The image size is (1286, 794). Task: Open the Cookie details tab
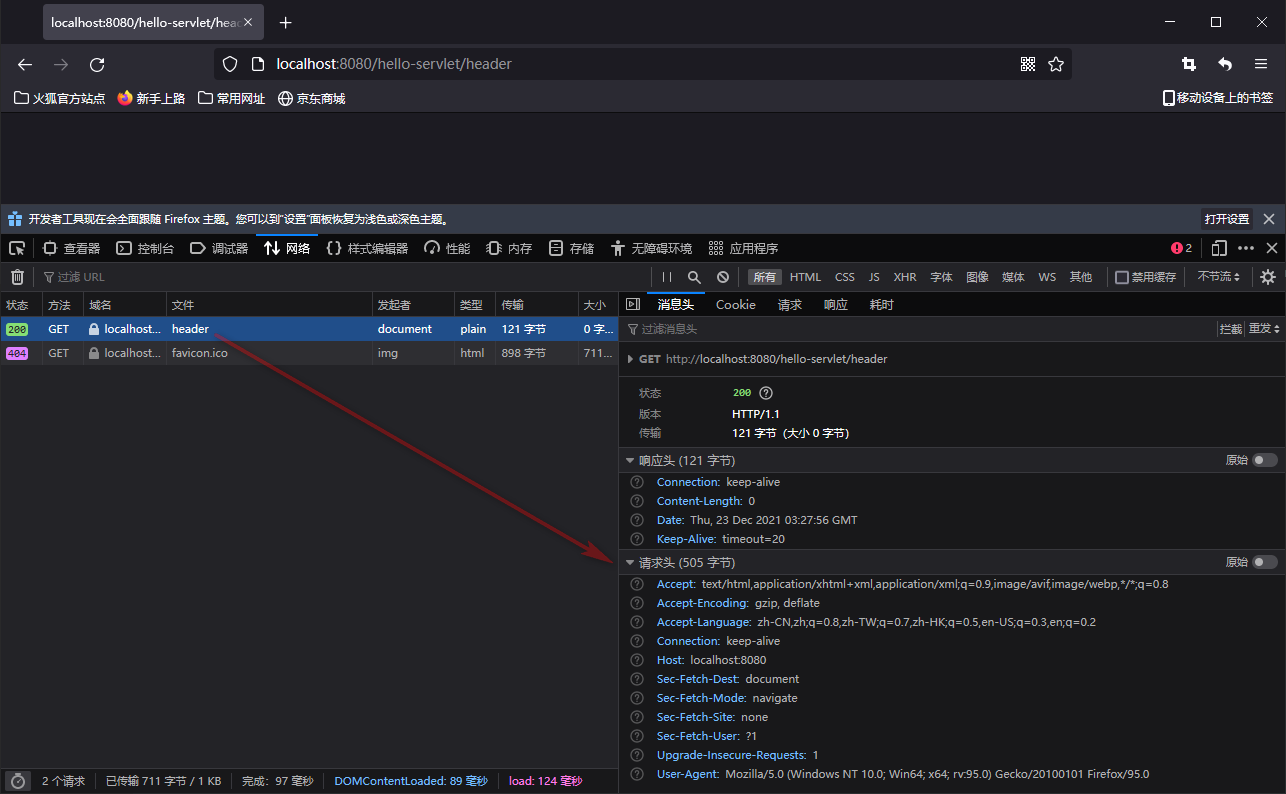tap(736, 304)
